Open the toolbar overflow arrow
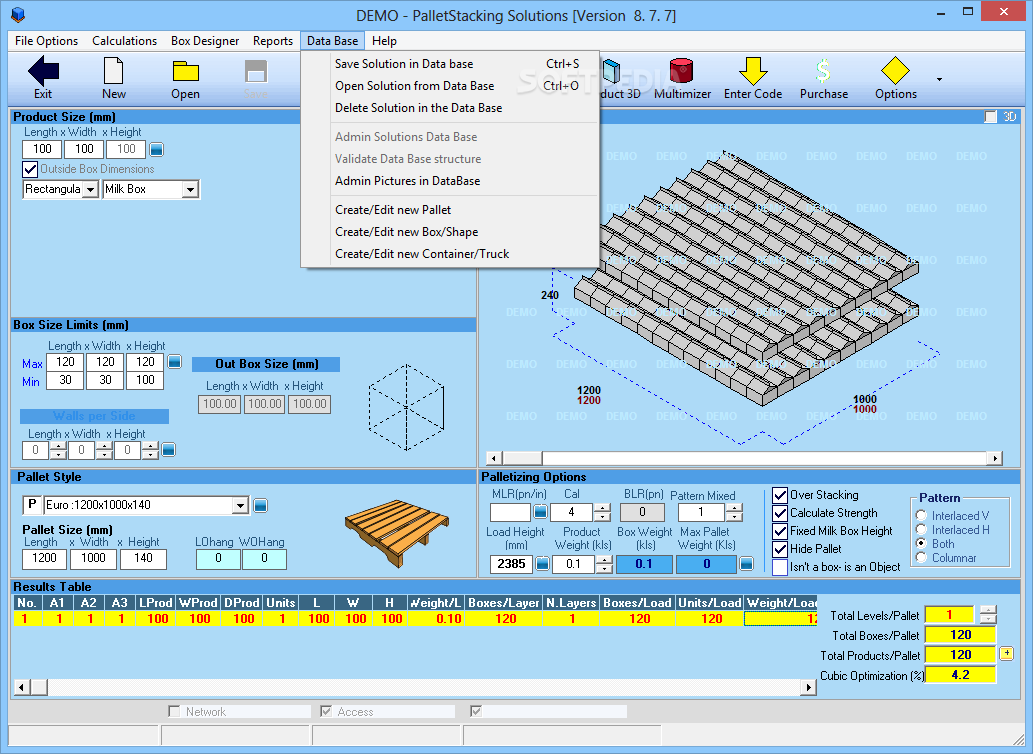Viewport: 1033px width, 754px height. [939, 79]
